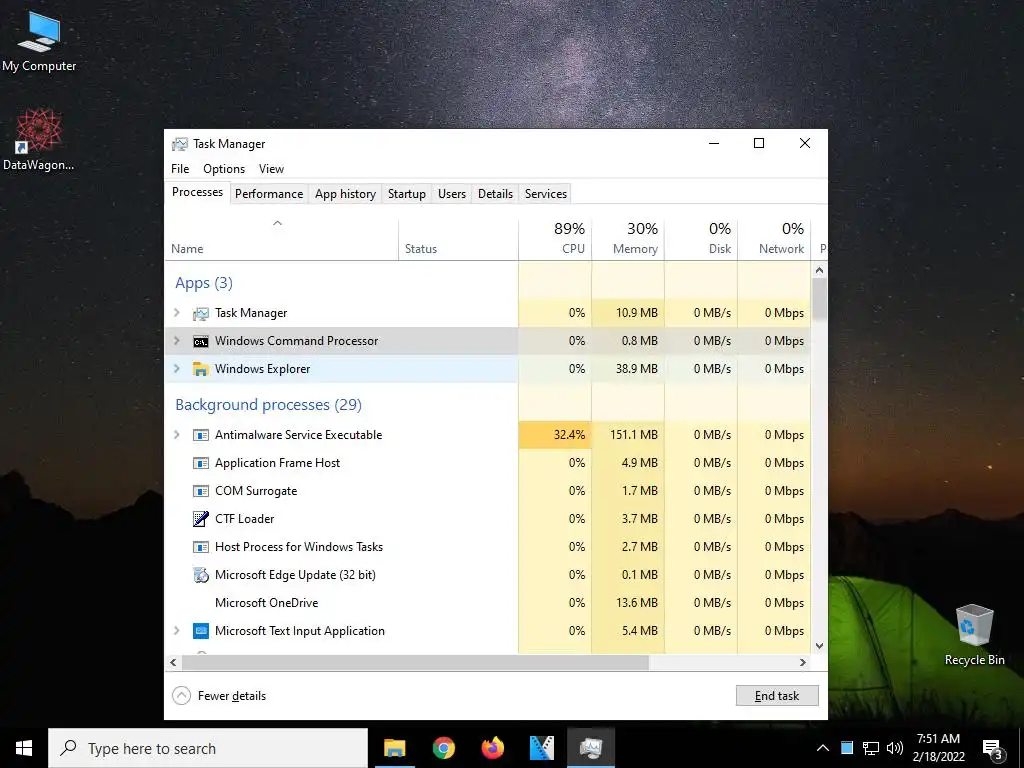1024x768 pixels.
Task: Expand the Antimalware Service Executable row
Action: click(176, 435)
